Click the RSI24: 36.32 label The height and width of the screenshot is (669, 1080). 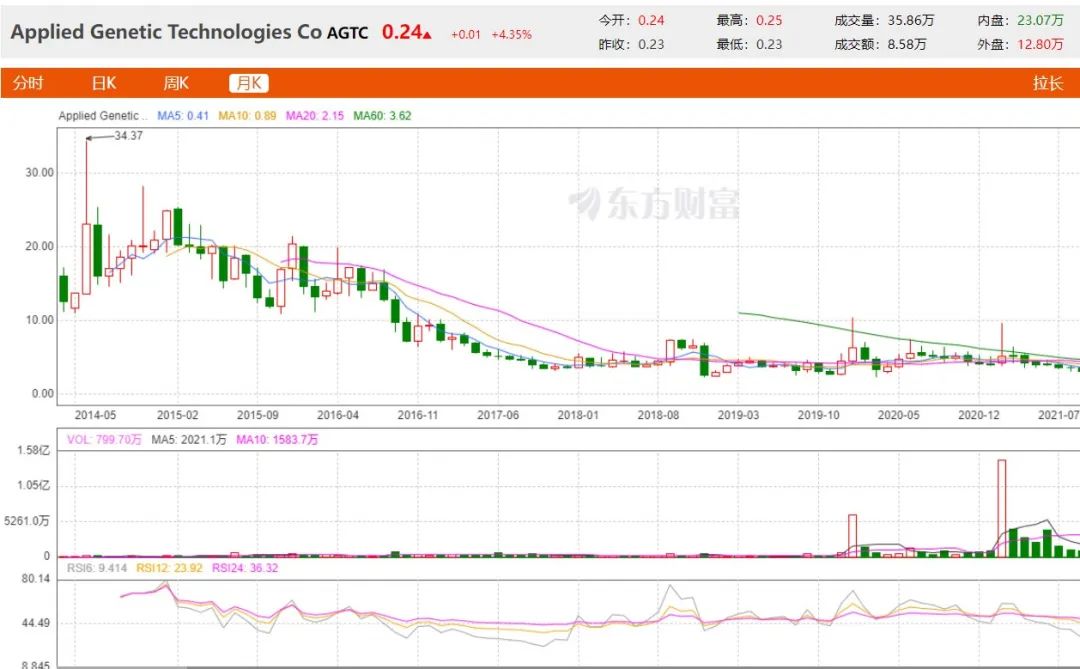(x=245, y=568)
